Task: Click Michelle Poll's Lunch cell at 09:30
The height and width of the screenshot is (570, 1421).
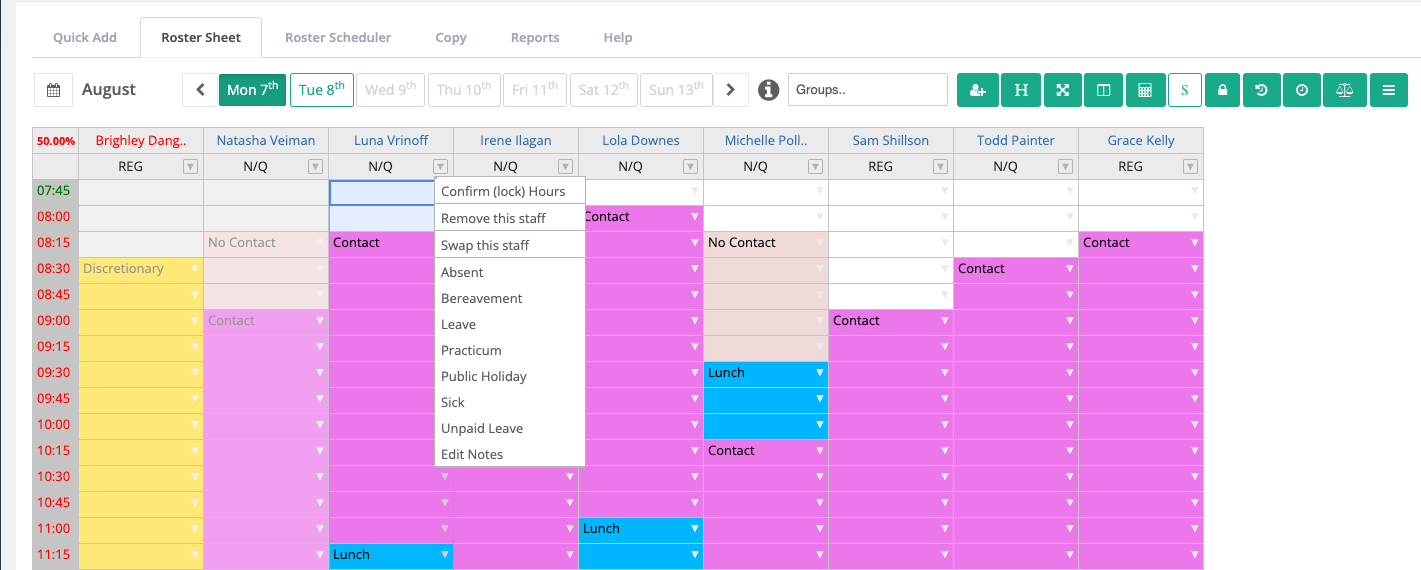Action: point(766,373)
